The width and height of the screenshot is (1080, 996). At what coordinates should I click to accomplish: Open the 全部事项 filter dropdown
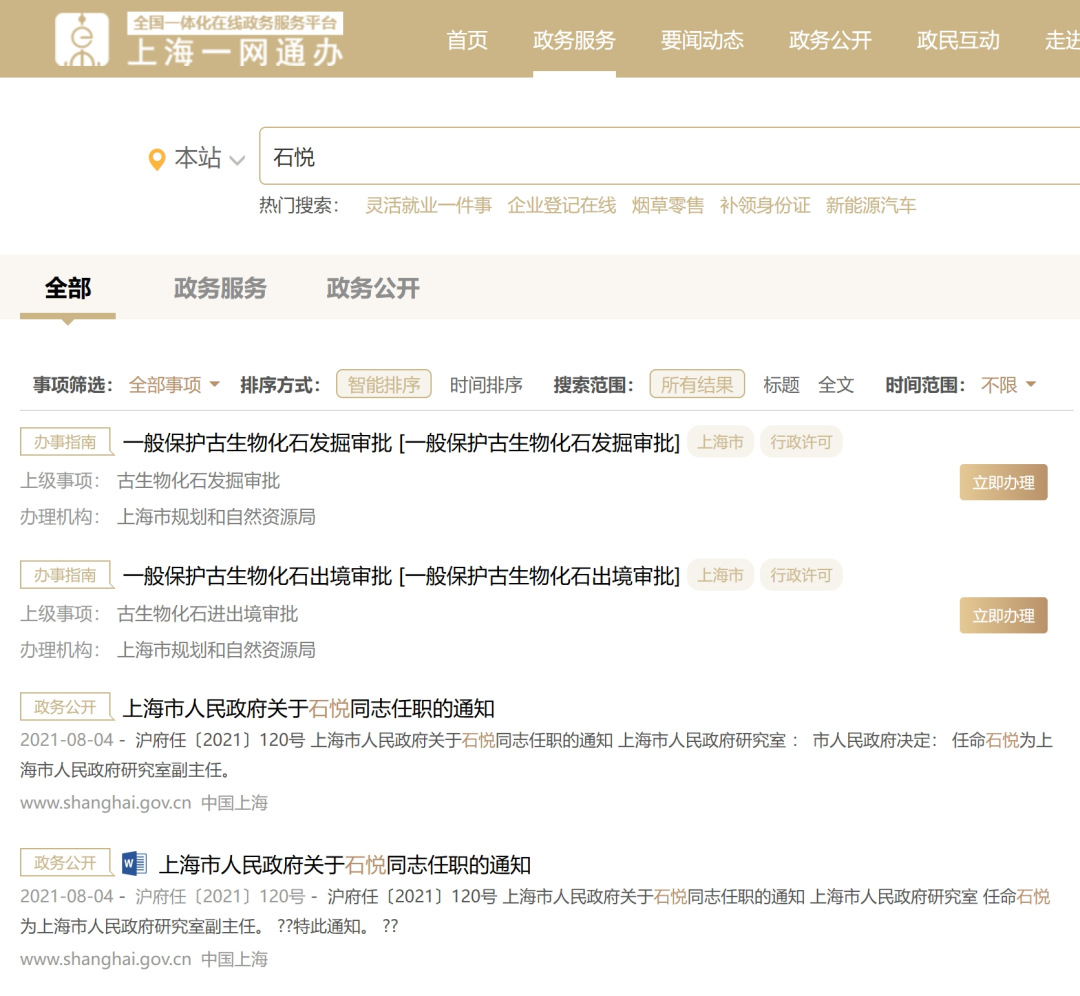(x=174, y=384)
